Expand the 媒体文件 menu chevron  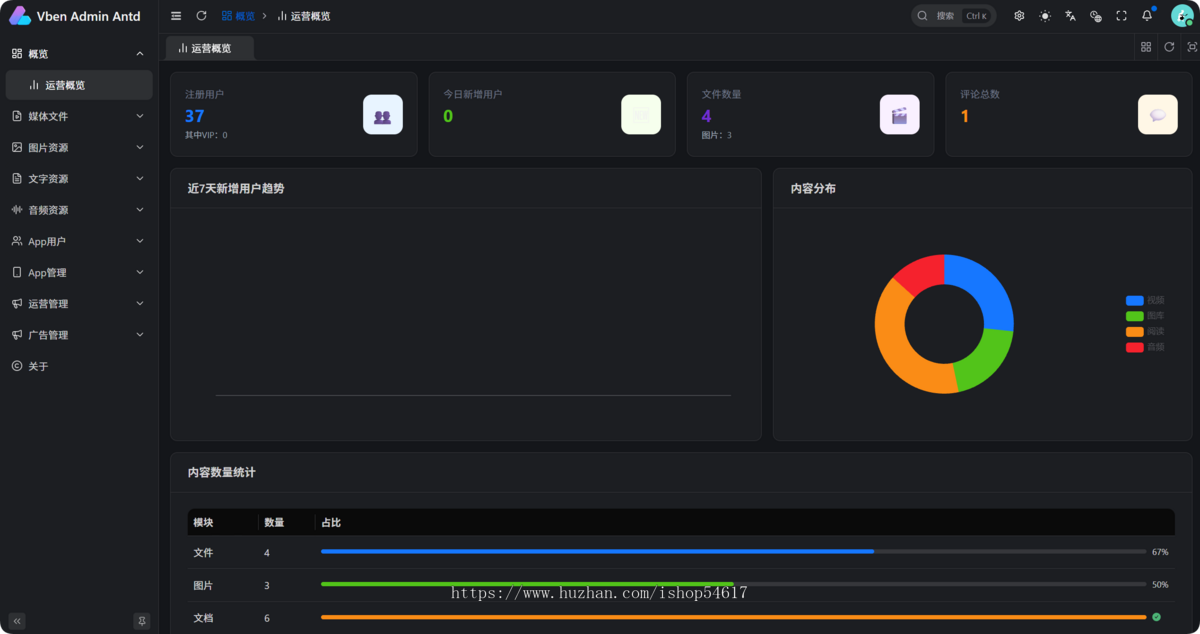click(140, 116)
